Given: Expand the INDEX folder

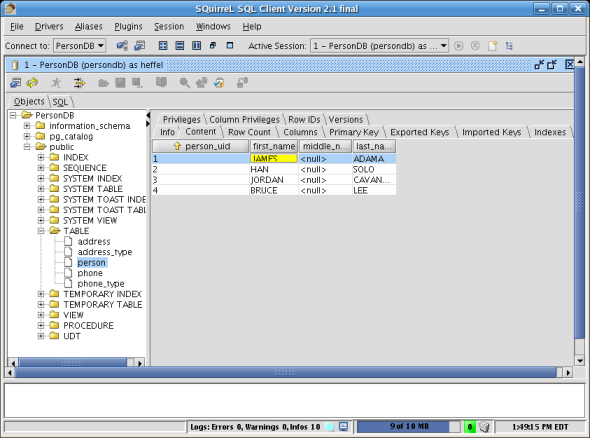Looking at the screenshot, I should click(x=41, y=157).
